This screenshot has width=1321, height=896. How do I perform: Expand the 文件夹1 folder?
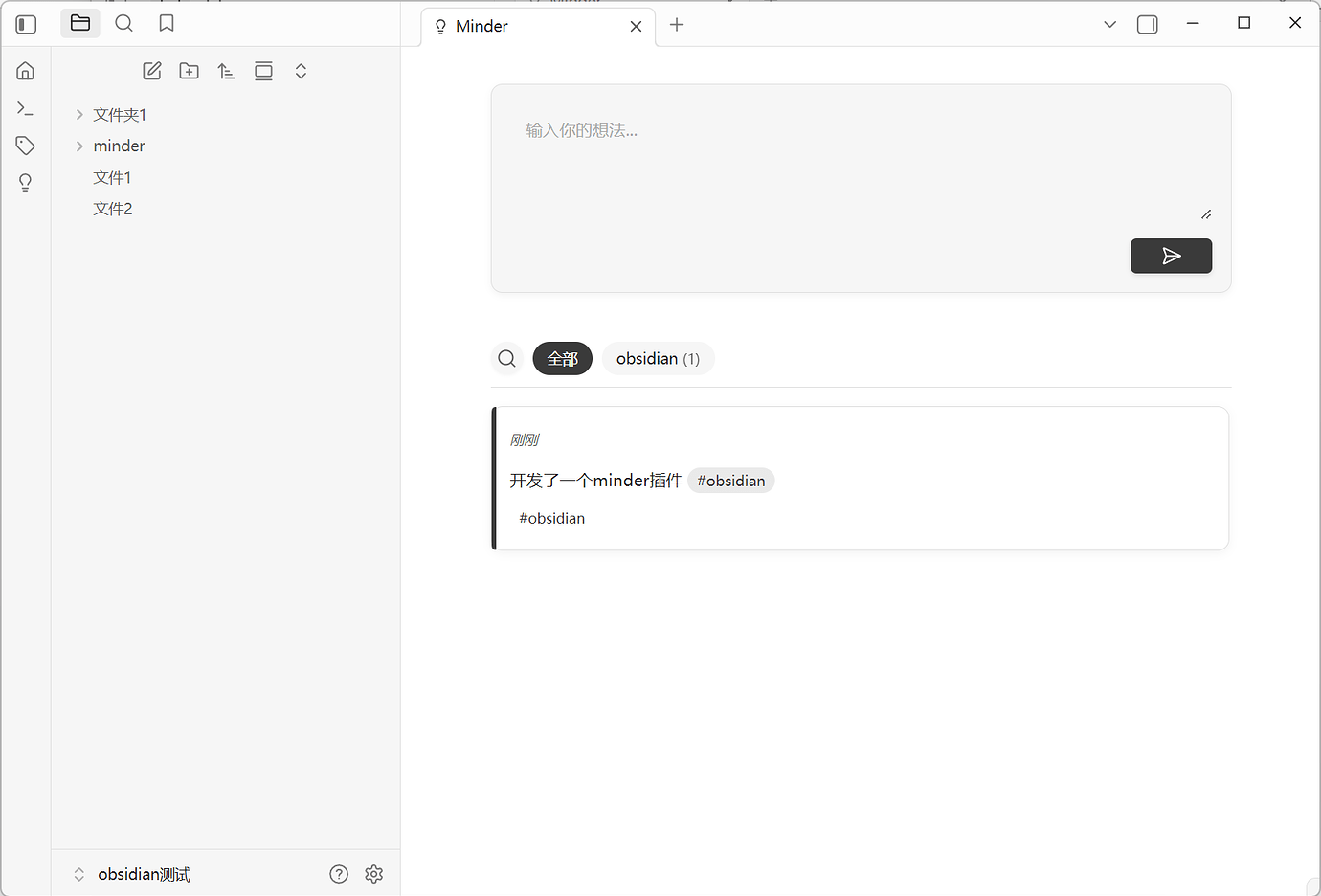tap(119, 115)
